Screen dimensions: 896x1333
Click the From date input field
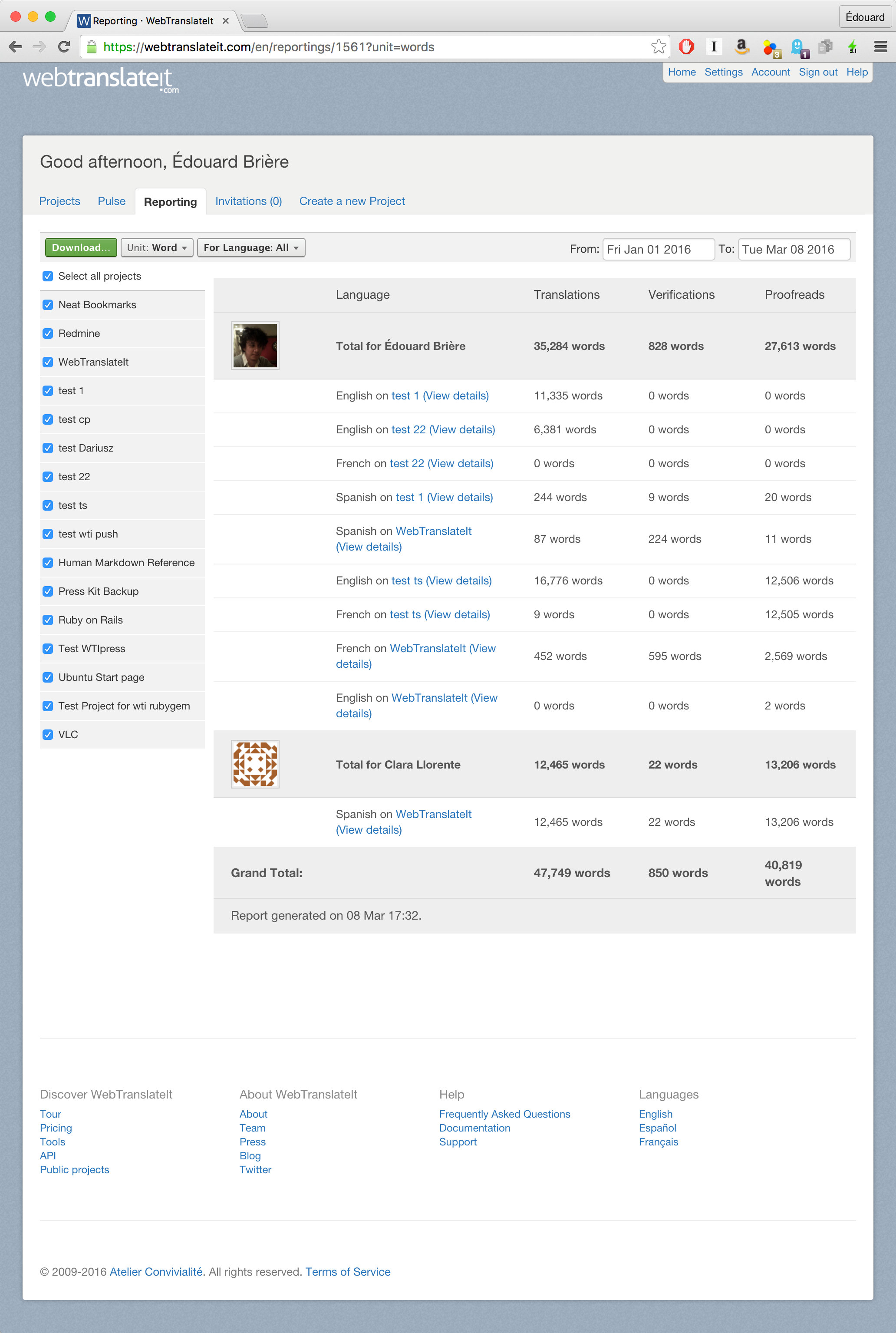tap(657, 249)
